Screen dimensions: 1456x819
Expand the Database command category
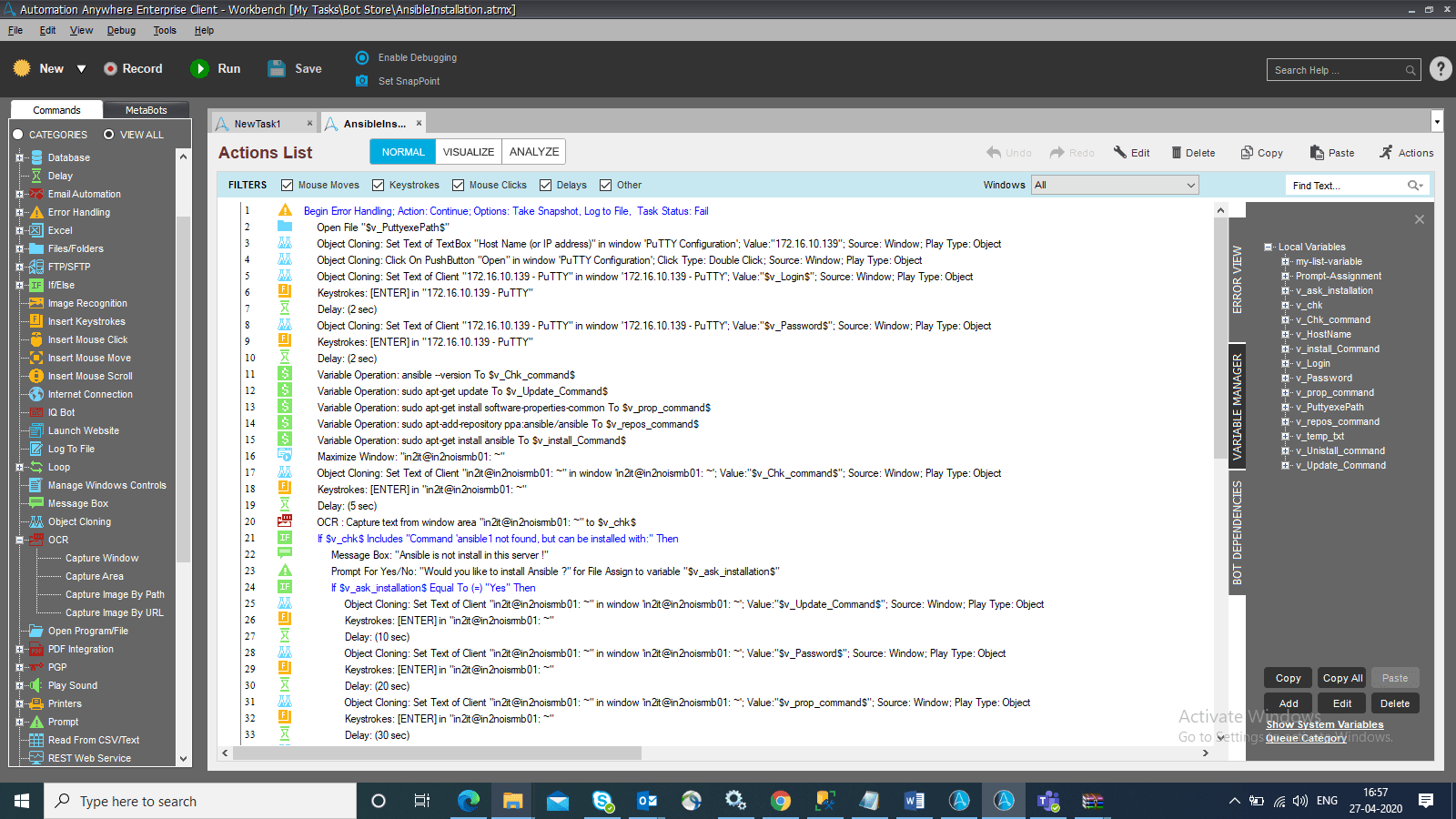click(19, 157)
